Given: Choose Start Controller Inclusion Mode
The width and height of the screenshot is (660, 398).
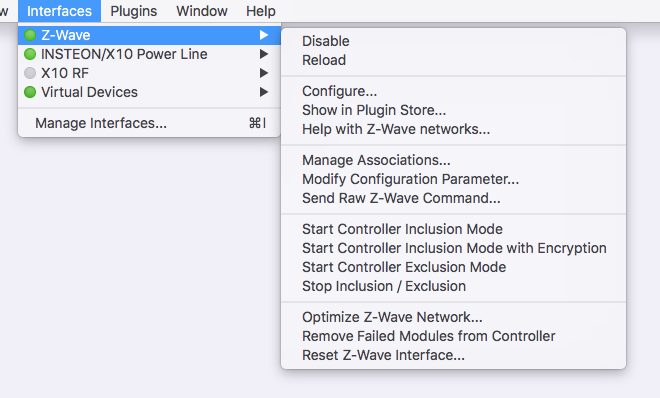Looking at the screenshot, I should (x=454, y=229).
